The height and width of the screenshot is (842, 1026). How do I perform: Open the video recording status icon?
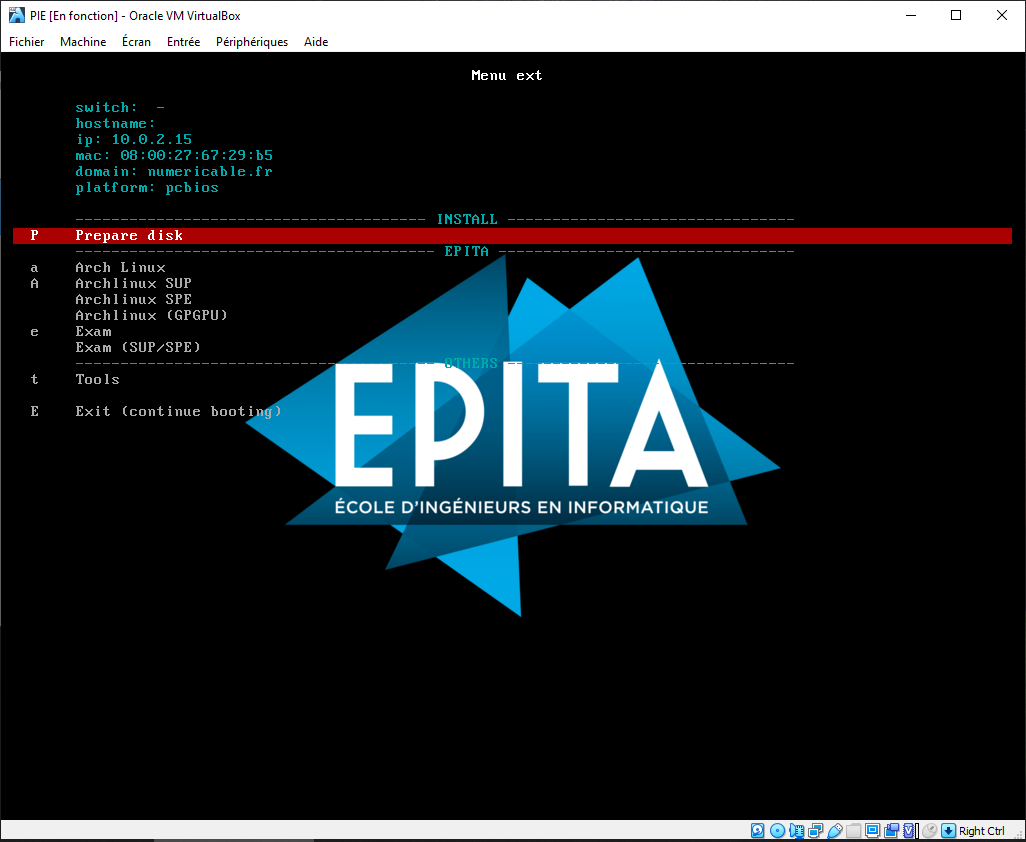point(891,831)
